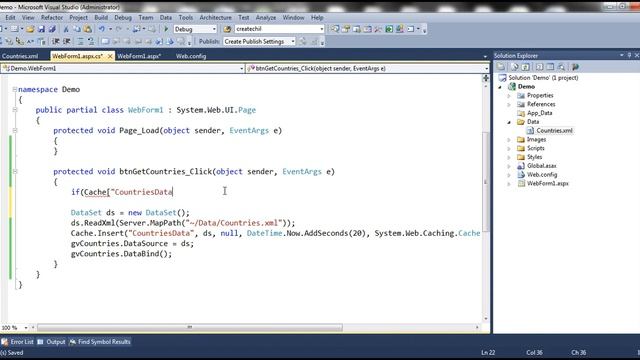Screen dimensions: 640x360
Task: Click ASP.NET Configuration icon in Solution Explorer toolbar
Action: [x=576, y=67]
